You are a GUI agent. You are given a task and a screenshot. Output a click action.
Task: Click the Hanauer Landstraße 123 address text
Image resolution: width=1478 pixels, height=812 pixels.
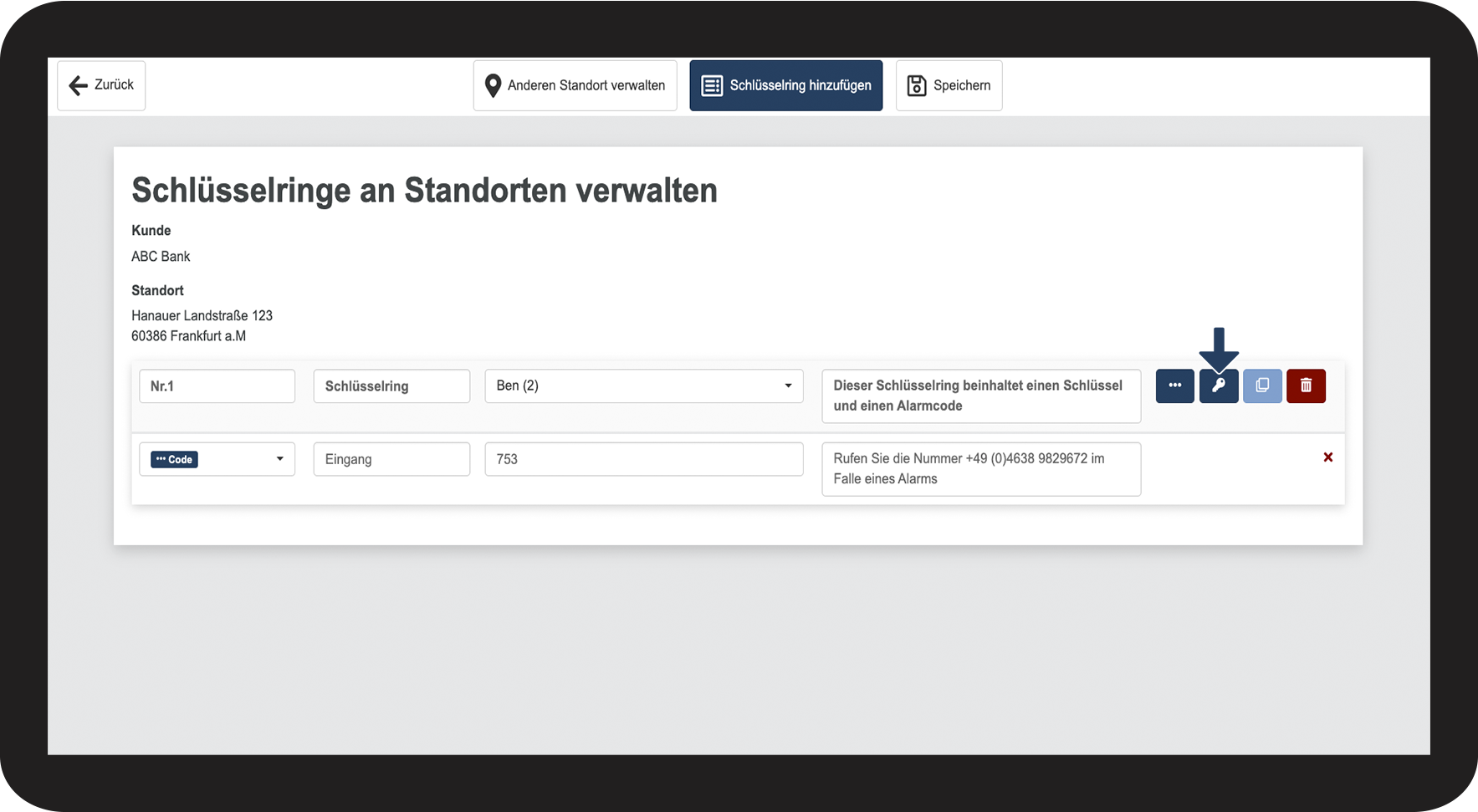tap(202, 316)
